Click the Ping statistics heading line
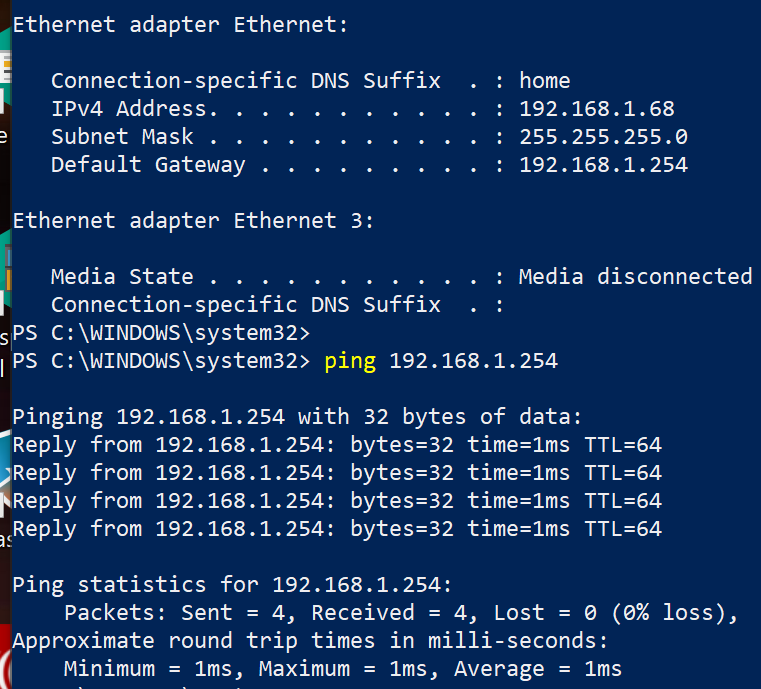This screenshot has height=689, width=761. (x=232, y=585)
